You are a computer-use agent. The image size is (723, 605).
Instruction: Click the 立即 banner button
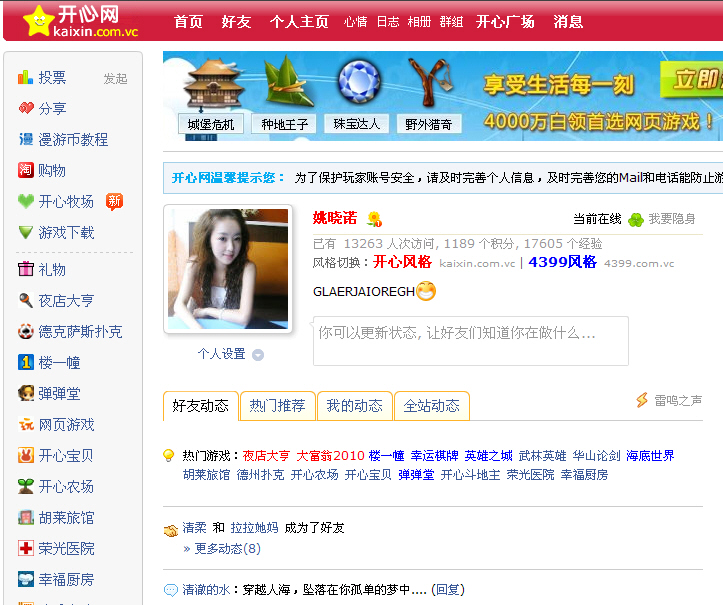[x=692, y=79]
